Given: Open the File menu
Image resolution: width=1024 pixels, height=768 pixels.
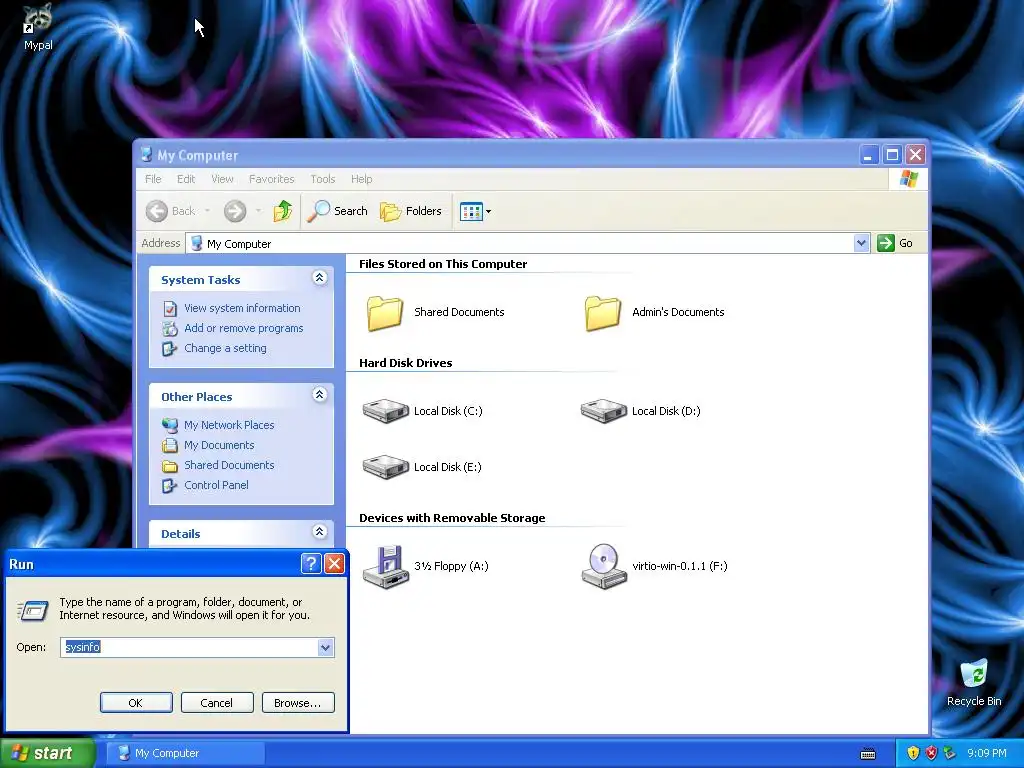Looking at the screenshot, I should tap(153, 179).
